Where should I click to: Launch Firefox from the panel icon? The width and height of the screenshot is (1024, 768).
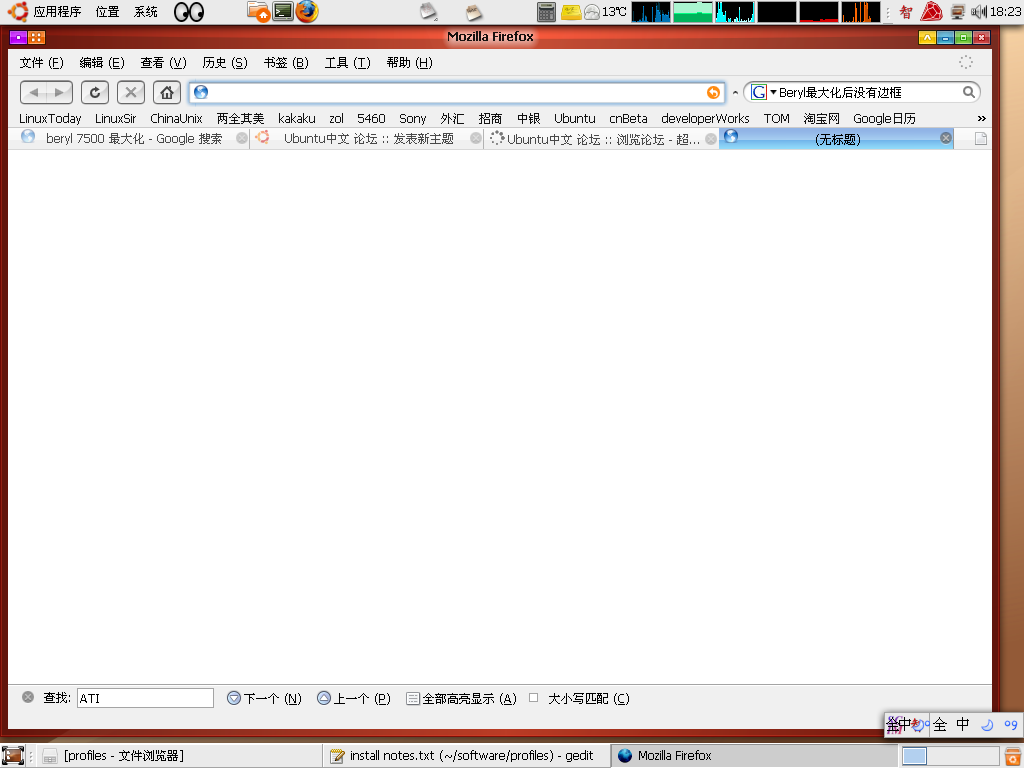[x=307, y=11]
